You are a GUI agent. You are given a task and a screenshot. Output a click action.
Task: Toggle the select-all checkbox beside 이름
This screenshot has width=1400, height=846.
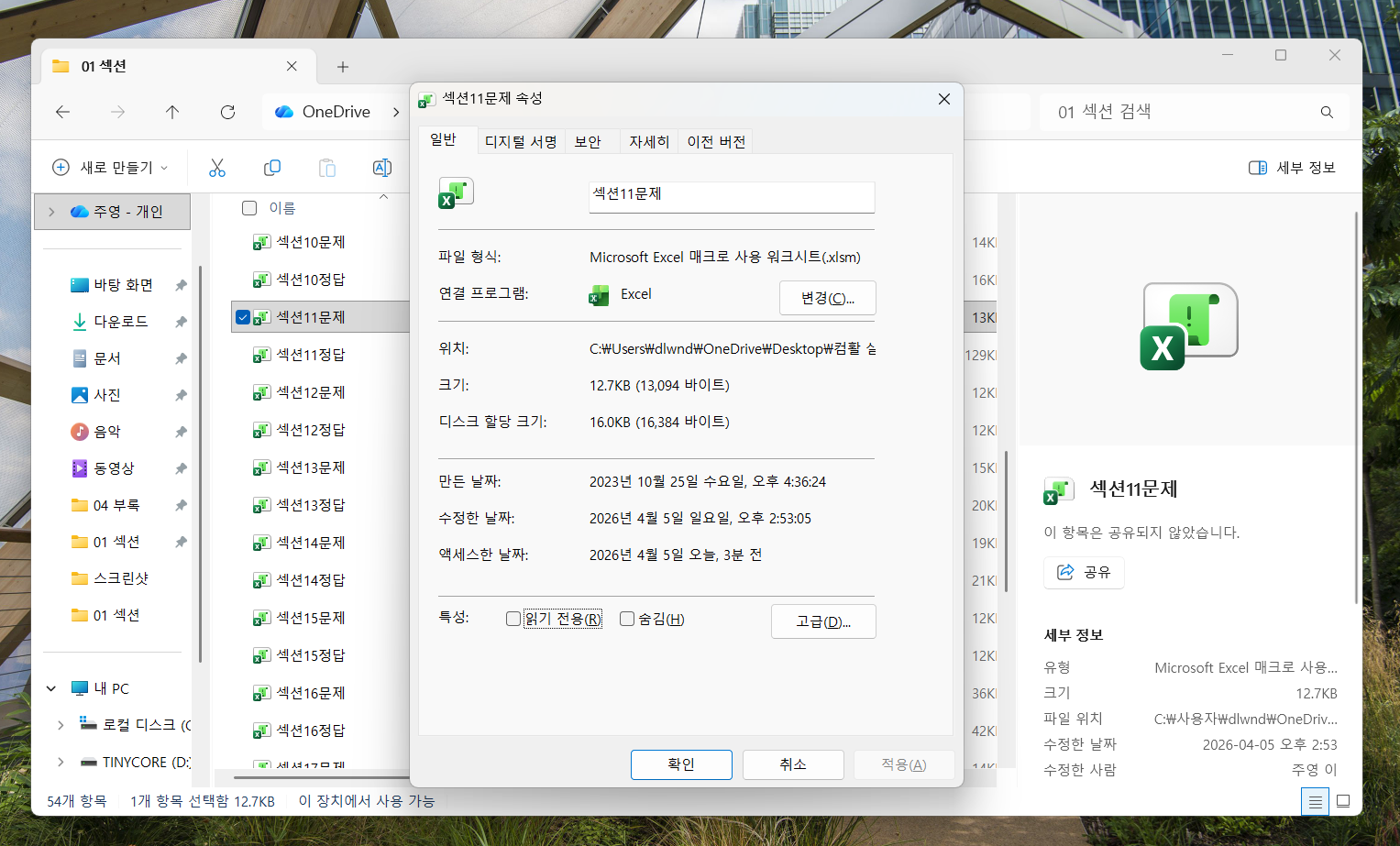tap(249, 208)
